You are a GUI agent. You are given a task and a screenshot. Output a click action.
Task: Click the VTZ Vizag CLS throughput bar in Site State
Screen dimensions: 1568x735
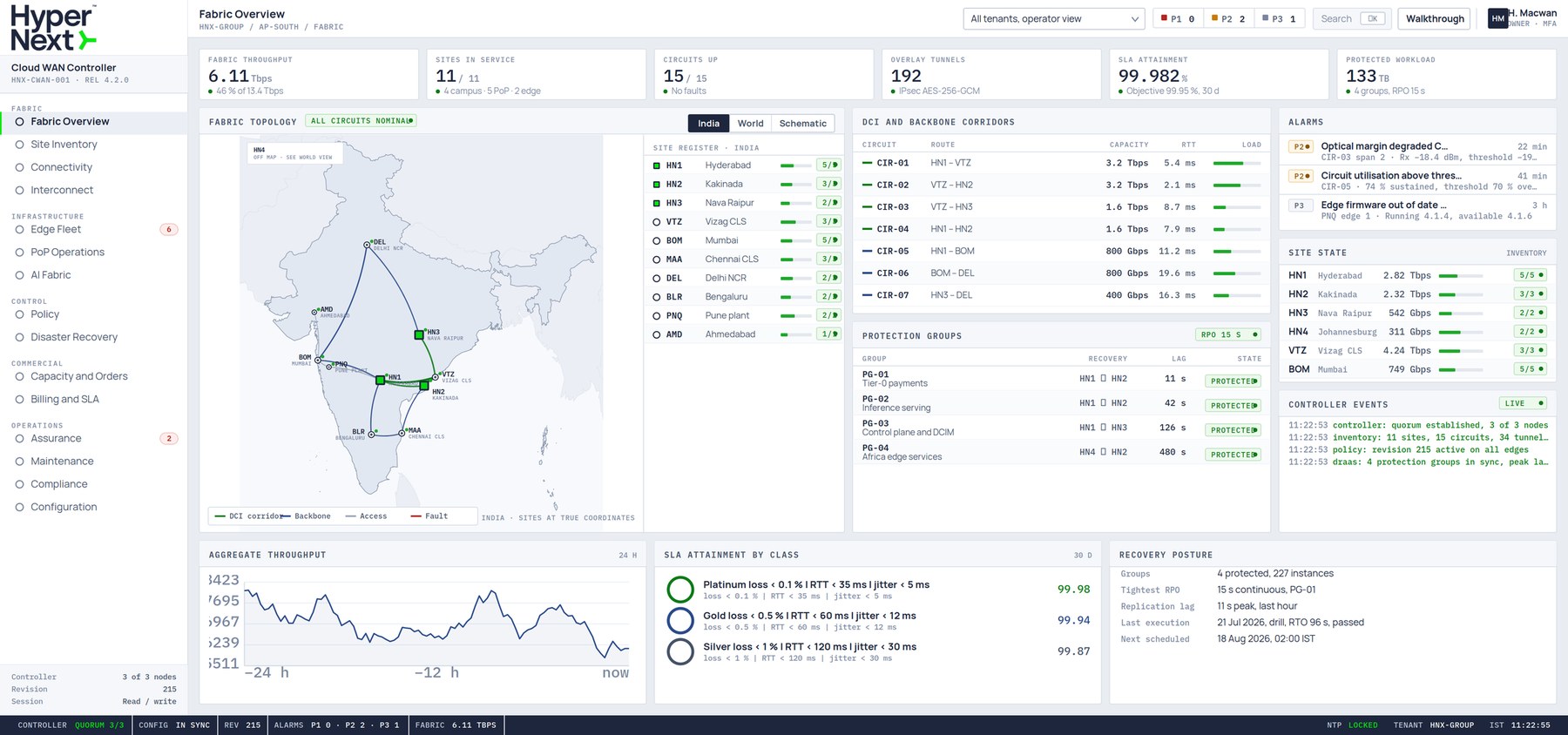click(1461, 351)
